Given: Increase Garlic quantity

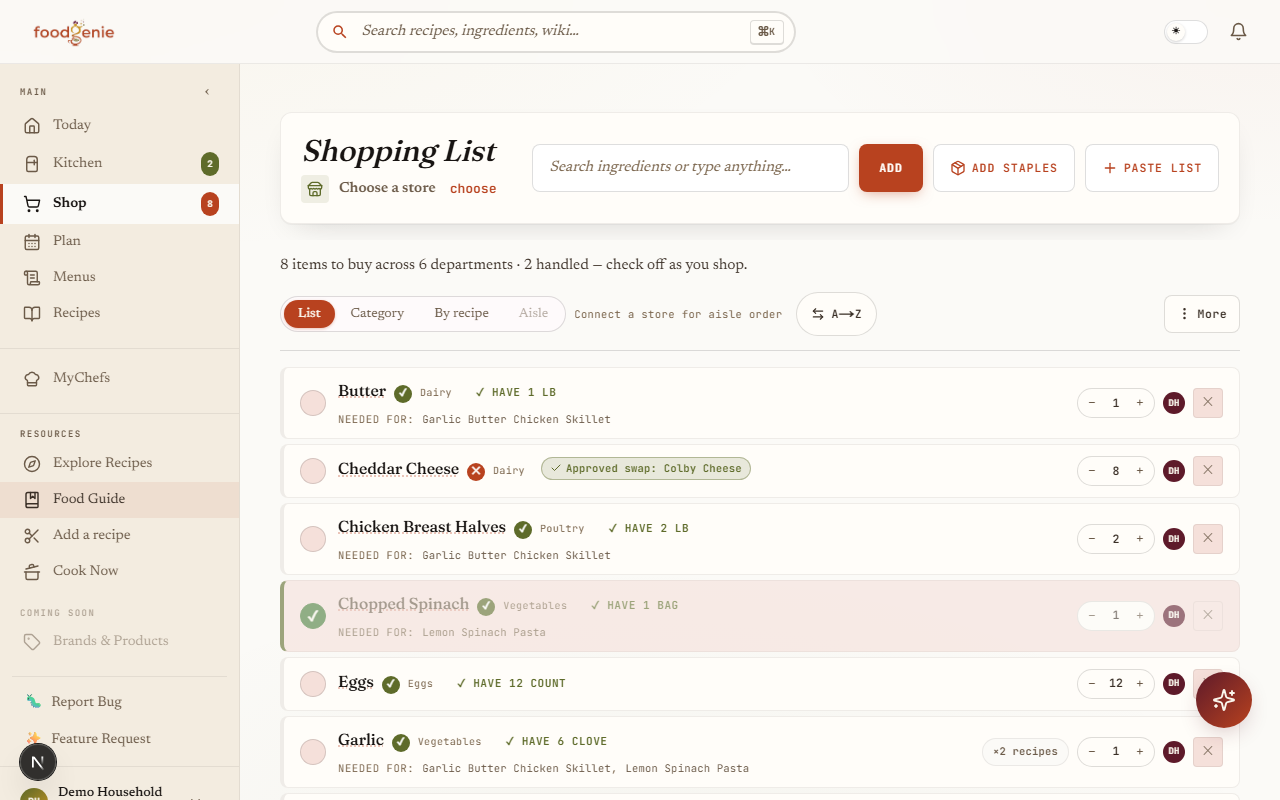Looking at the screenshot, I should click(1140, 752).
